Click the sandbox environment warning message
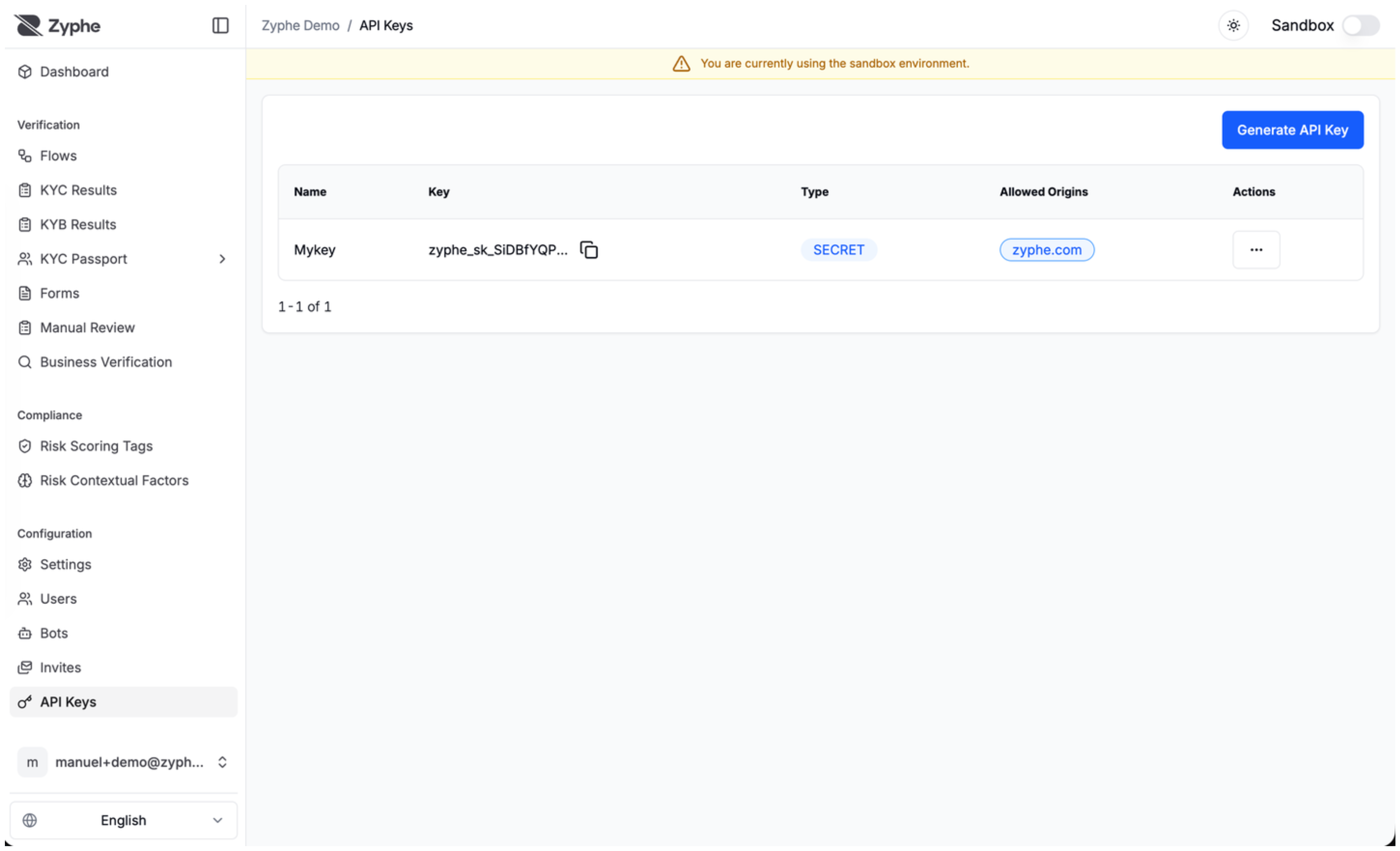This screenshot has width=1400, height=851. (835, 63)
